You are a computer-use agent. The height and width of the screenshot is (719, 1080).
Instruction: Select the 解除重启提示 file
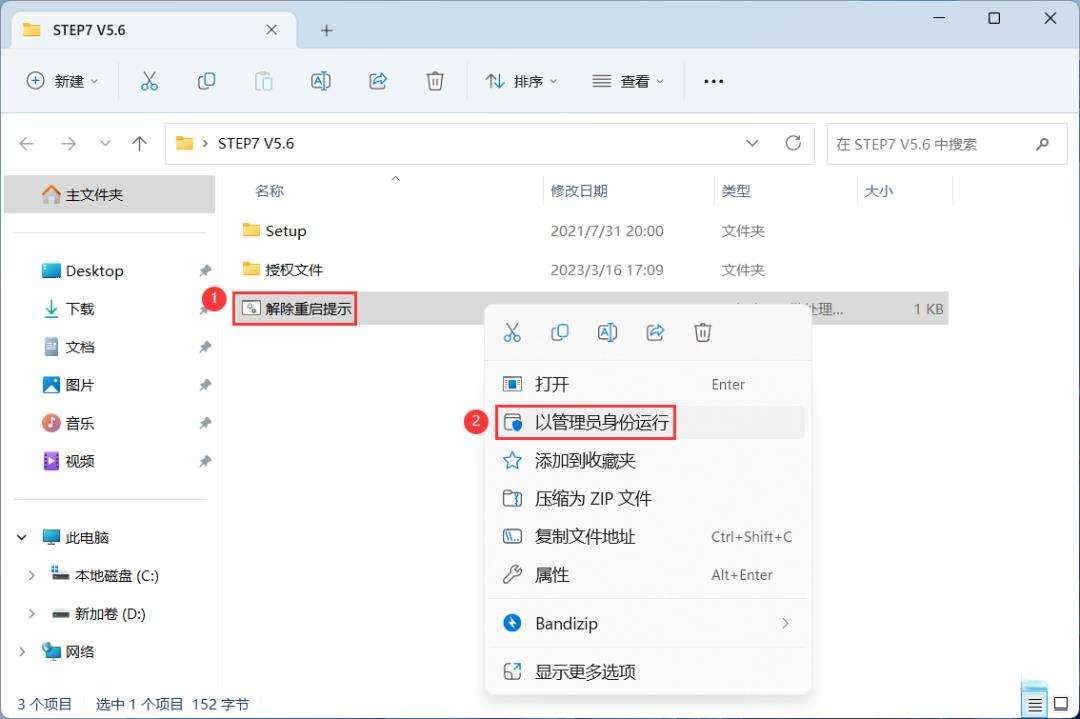click(x=295, y=309)
